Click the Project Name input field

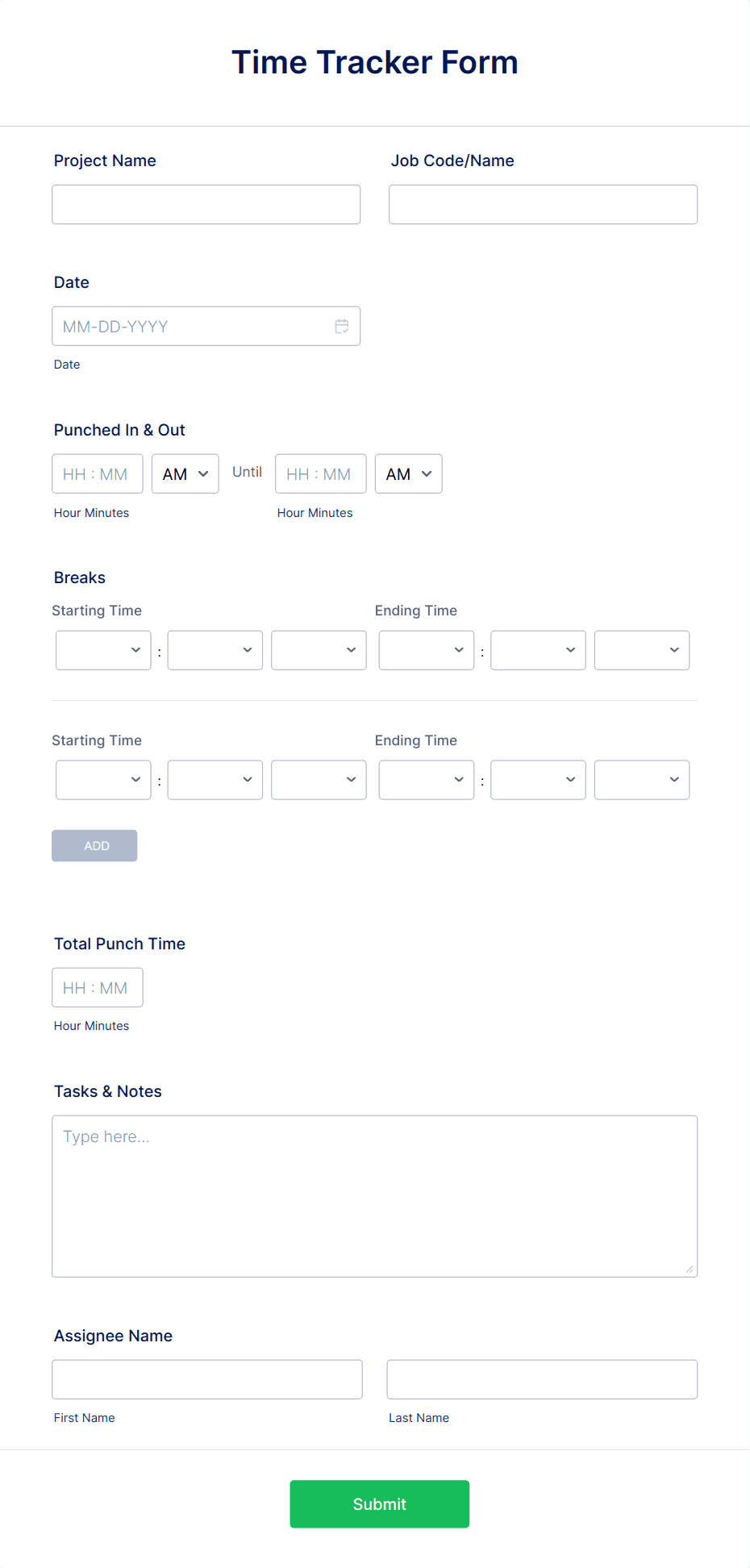click(x=206, y=204)
